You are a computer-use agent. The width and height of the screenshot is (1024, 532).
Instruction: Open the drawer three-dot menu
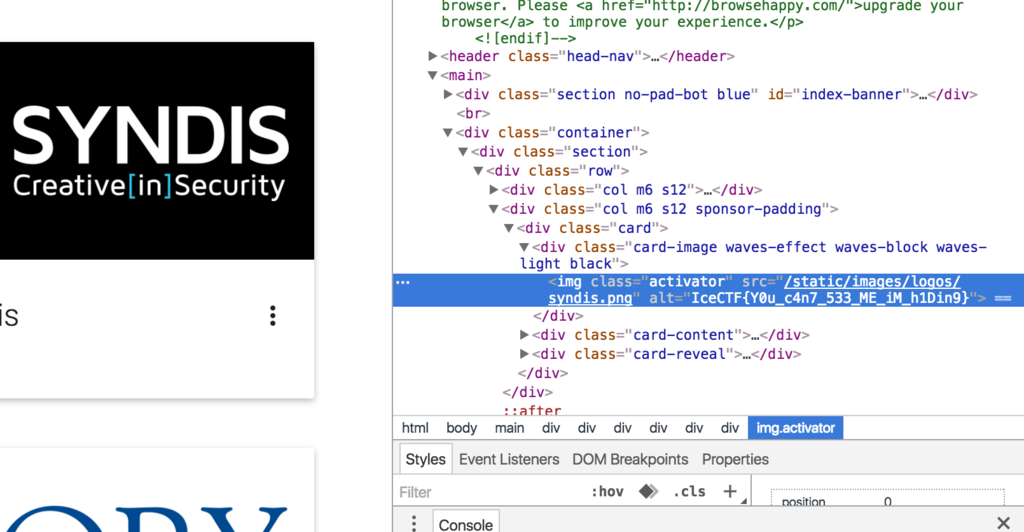pos(413,523)
